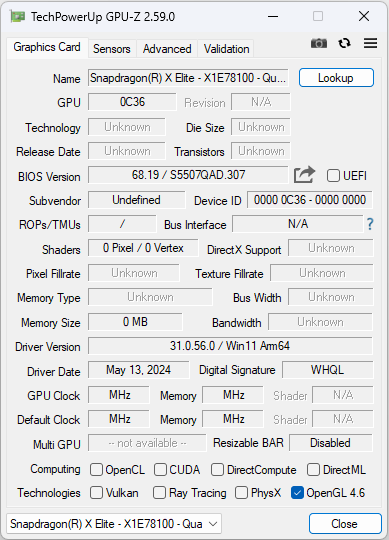Click the Bus Interface value N/A
Viewport: 389px width, 540px height.
(298, 224)
